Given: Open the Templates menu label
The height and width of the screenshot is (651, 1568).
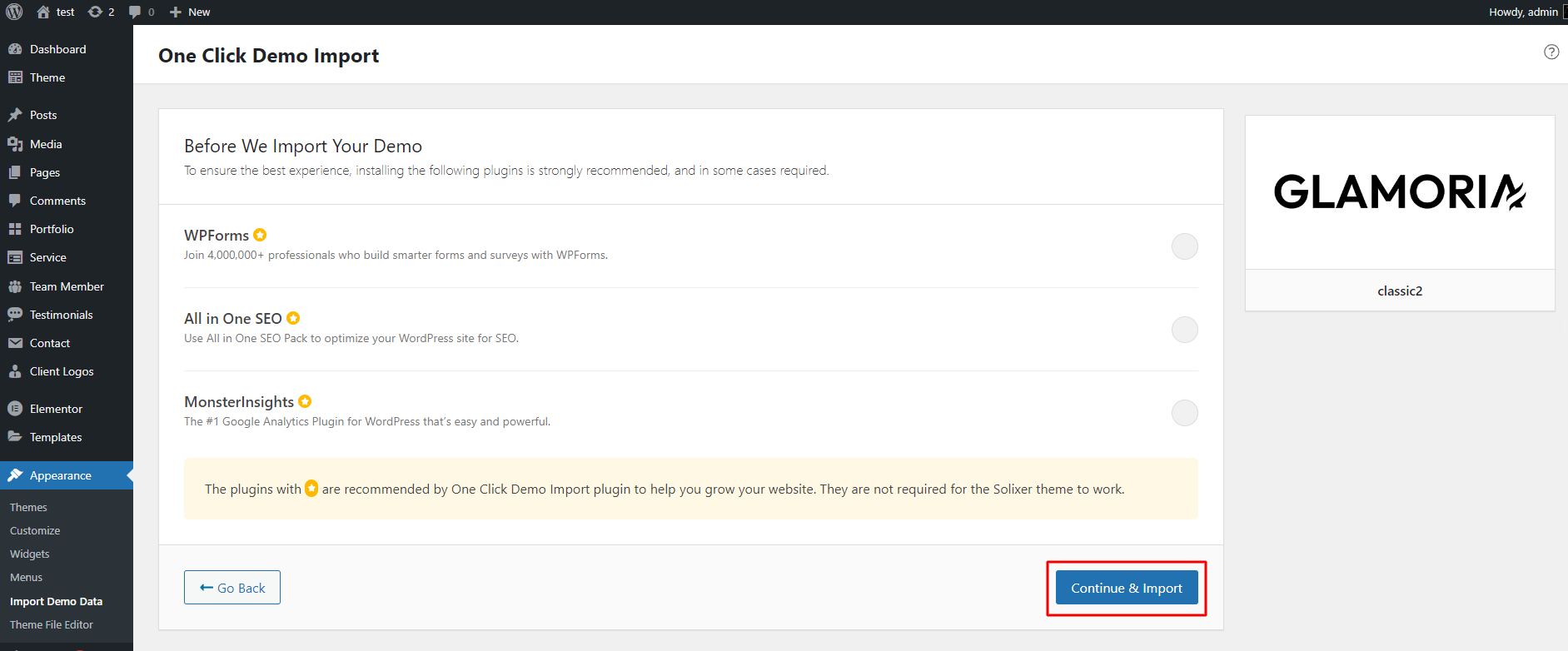Looking at the screenshot, I should point(56,437).
